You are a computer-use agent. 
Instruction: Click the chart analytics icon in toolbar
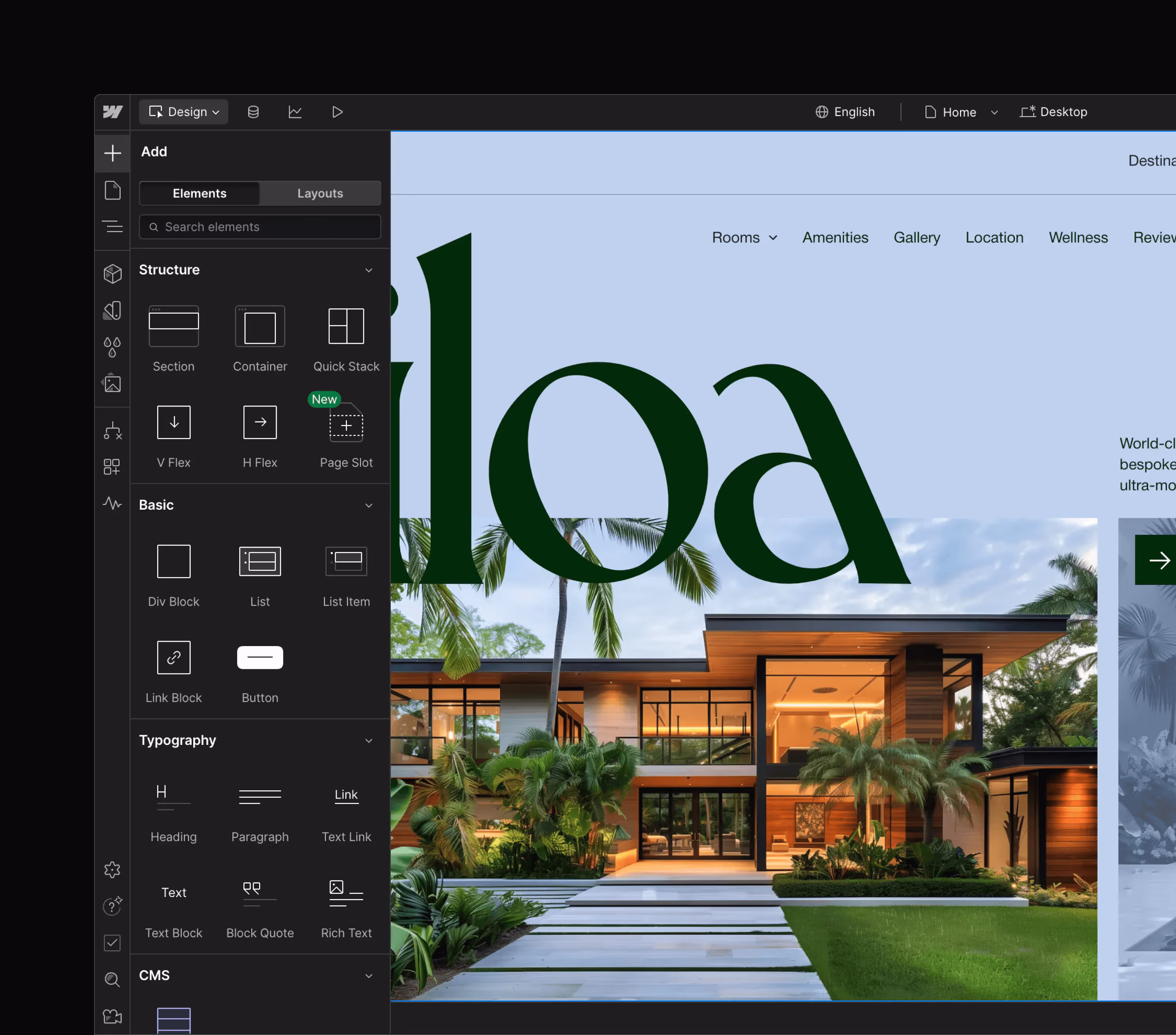(x=296, y=112)
